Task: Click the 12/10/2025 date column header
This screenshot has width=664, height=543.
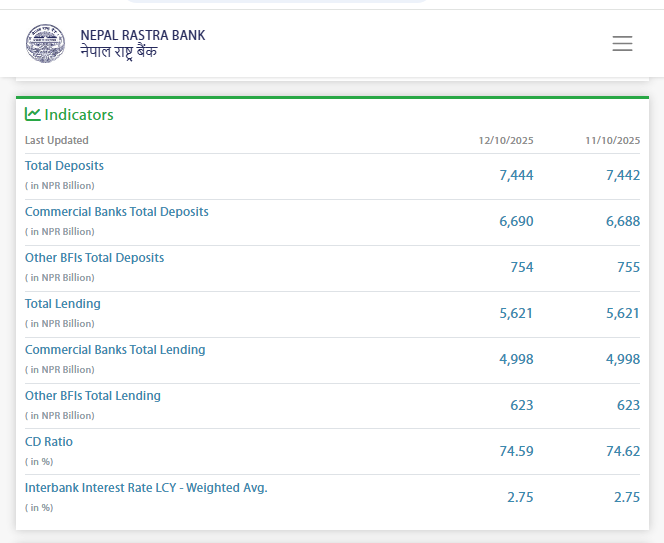Action: pyautogui.click(x=505, y=141)
